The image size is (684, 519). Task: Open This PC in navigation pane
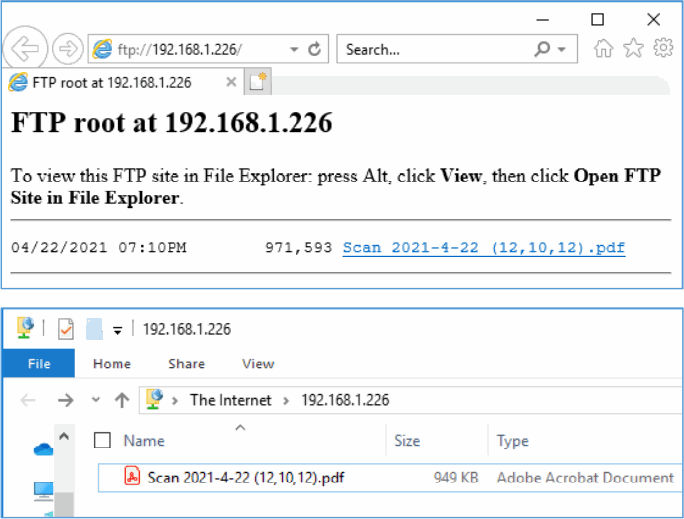[43, 491]
